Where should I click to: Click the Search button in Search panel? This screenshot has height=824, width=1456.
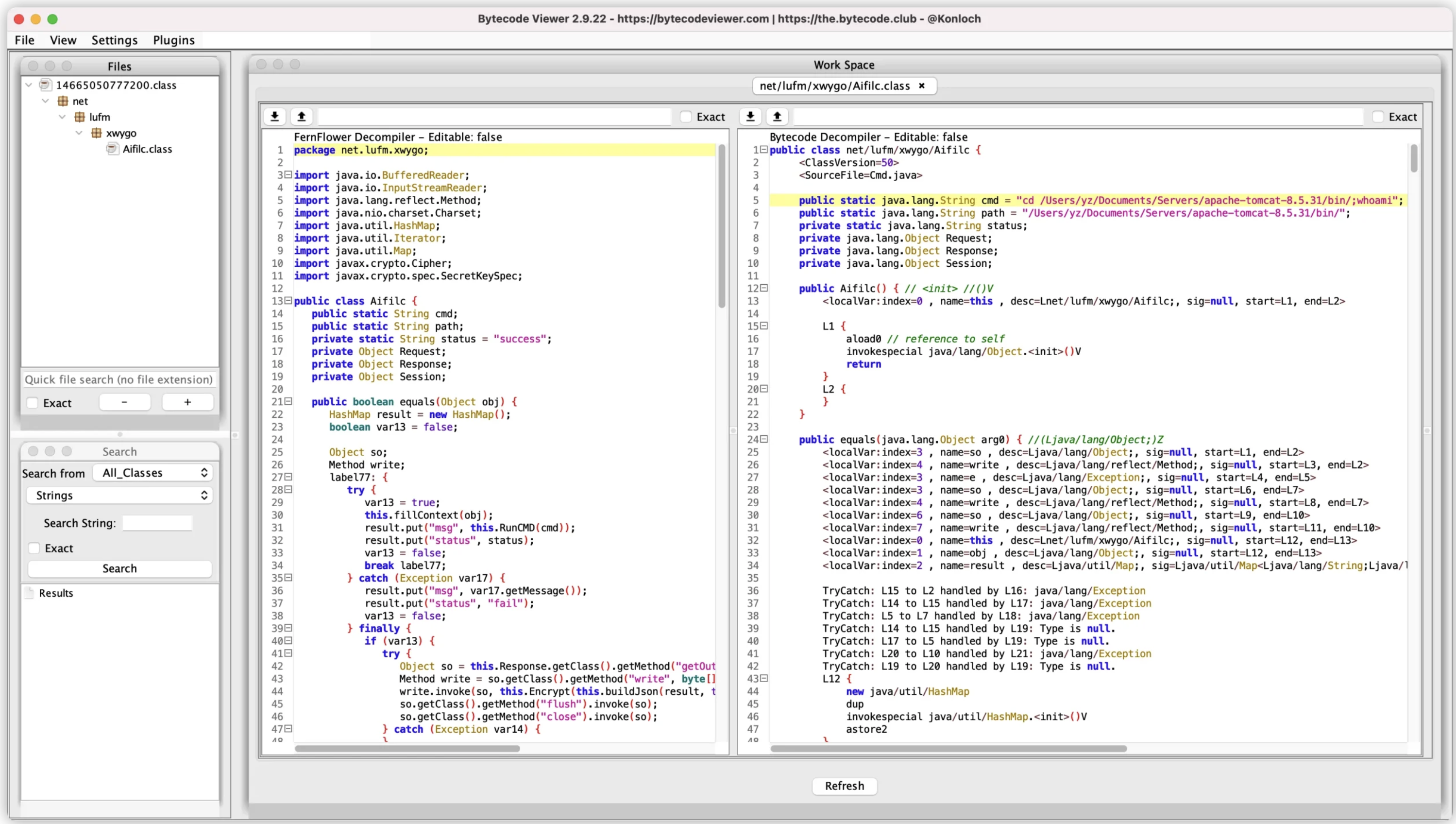pyautogui.click(x=119, y=568)
